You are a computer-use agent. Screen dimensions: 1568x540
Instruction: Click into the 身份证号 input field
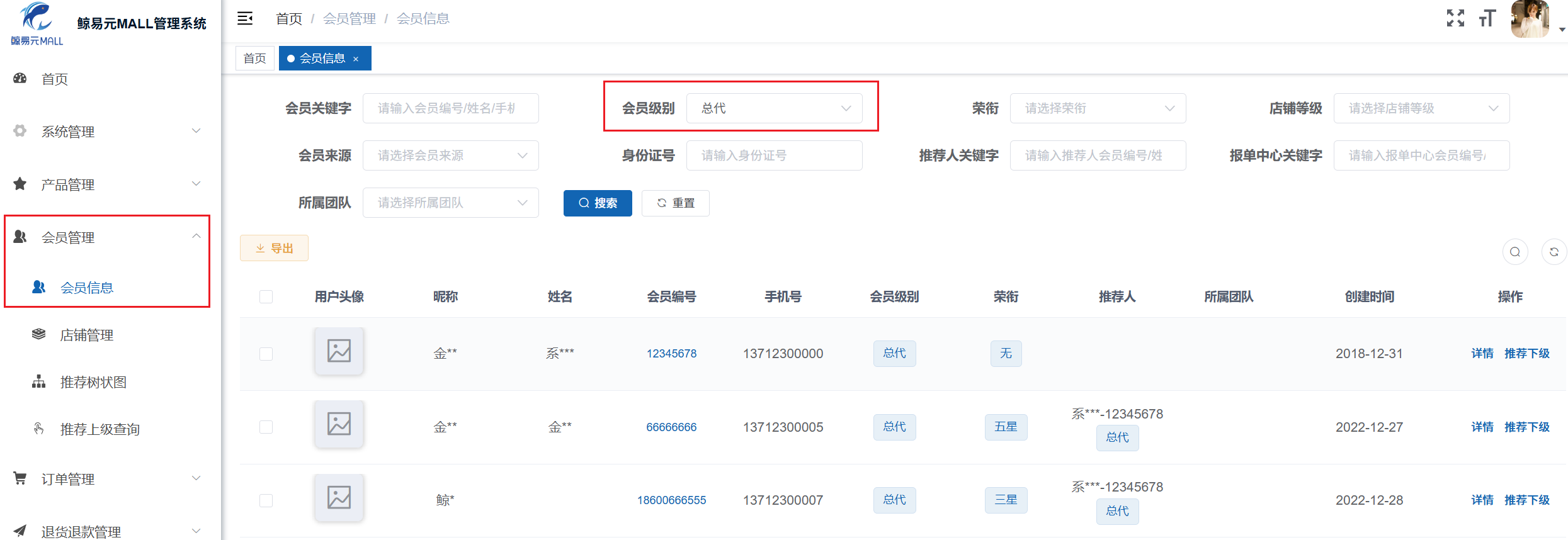click(774, 155)
